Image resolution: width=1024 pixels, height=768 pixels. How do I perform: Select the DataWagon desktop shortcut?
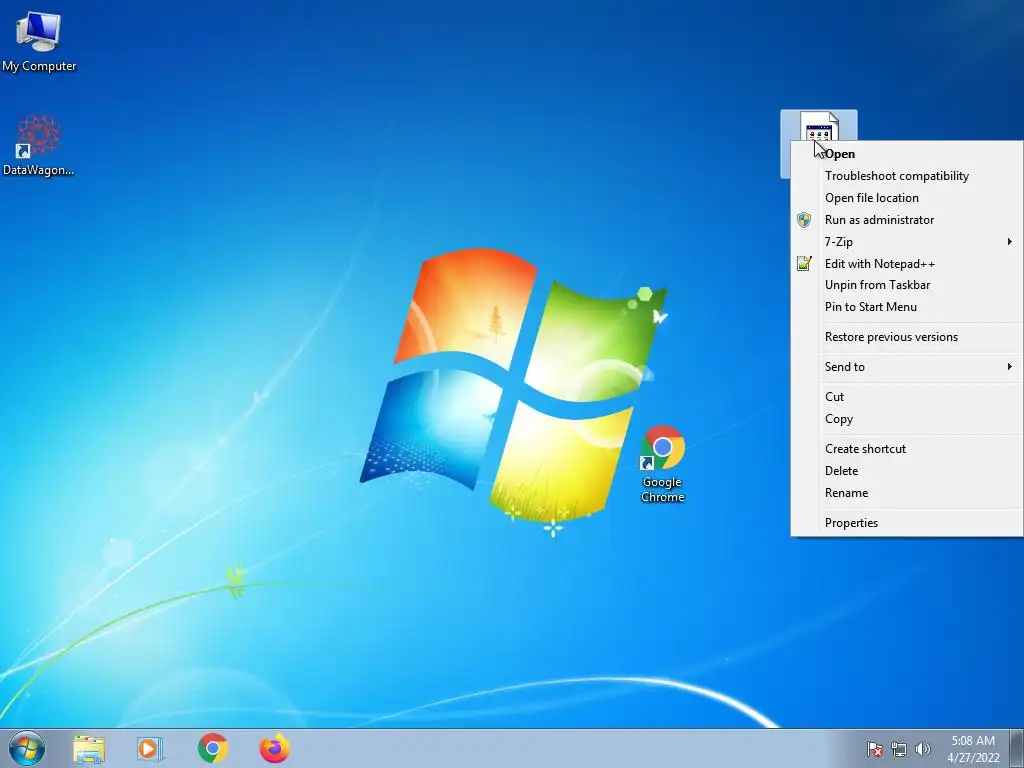click(x=39, y=145)
